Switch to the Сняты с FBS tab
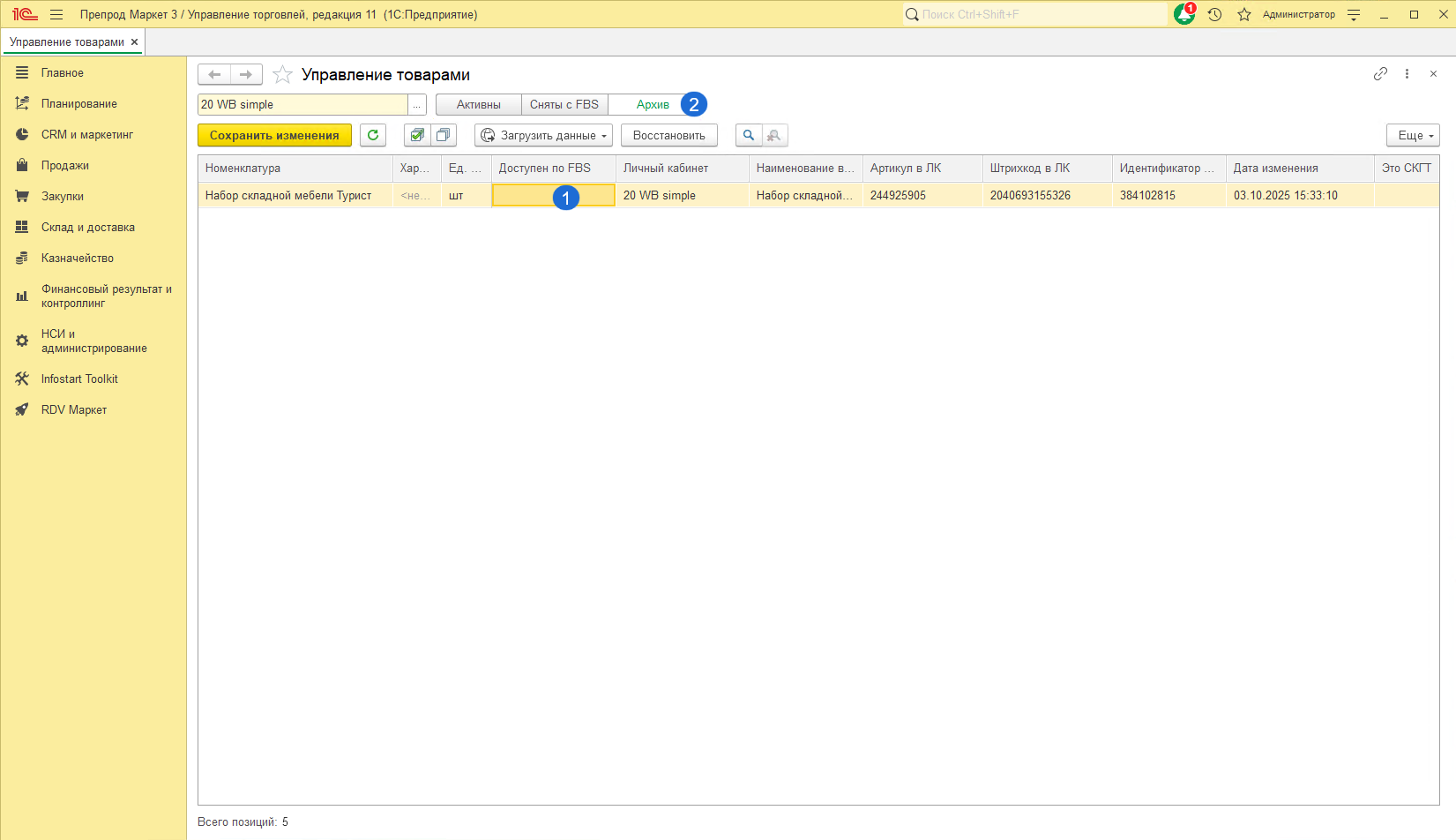The height and width of the screenshot is (840, 1456). pos(564,105)
